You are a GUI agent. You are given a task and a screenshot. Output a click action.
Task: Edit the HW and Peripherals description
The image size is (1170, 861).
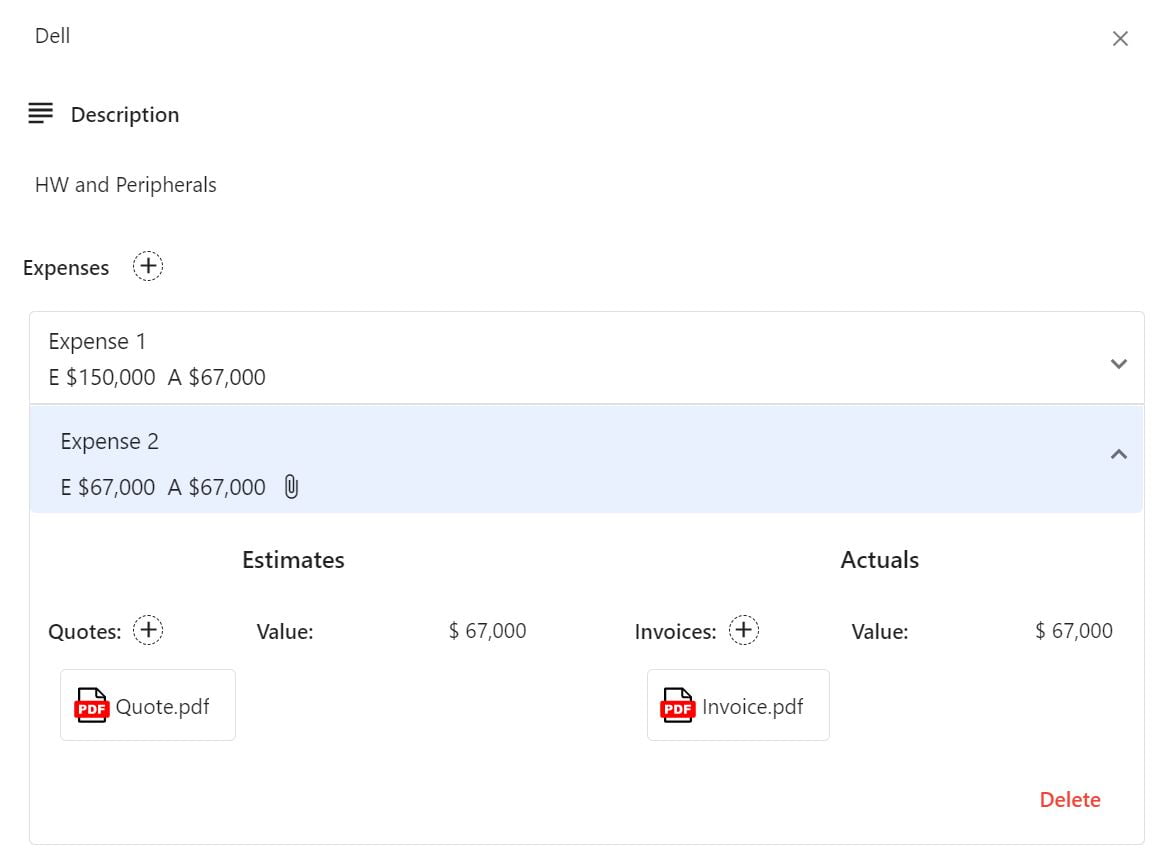[x=124, y=184]
